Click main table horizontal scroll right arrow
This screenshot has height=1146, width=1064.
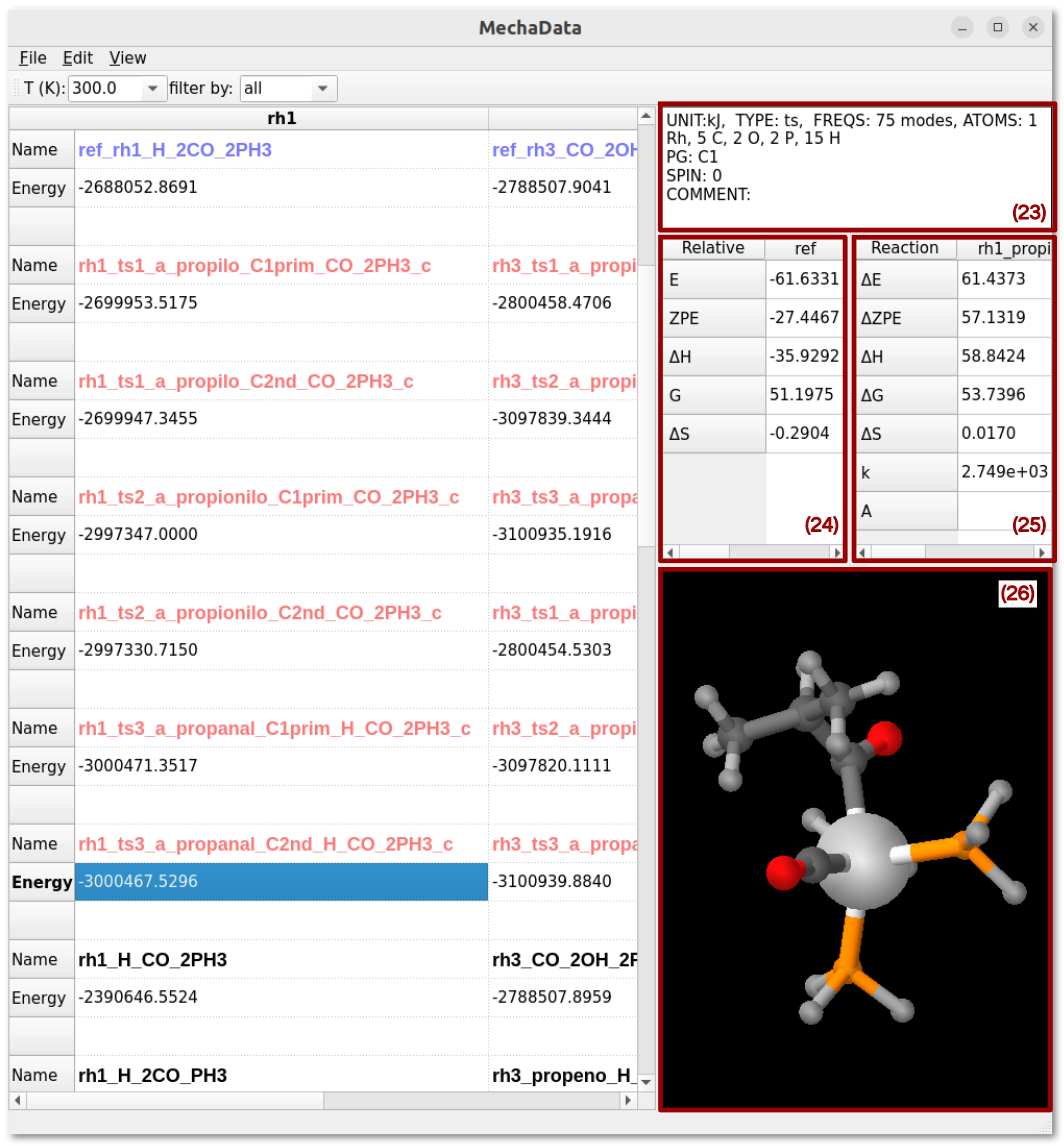(x=628, y=1100)
